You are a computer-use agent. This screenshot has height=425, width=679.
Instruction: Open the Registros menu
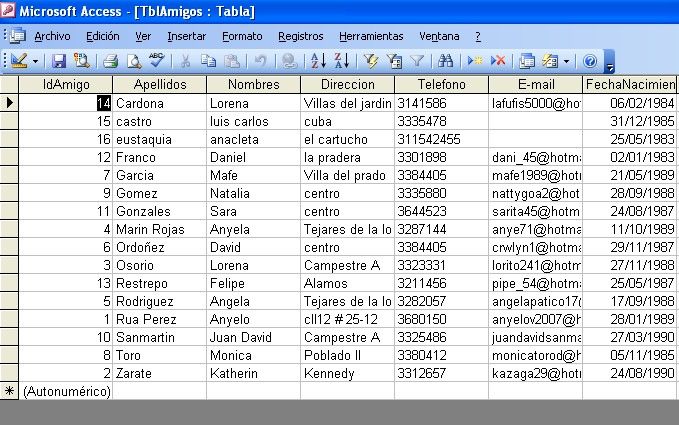point(300,36)
